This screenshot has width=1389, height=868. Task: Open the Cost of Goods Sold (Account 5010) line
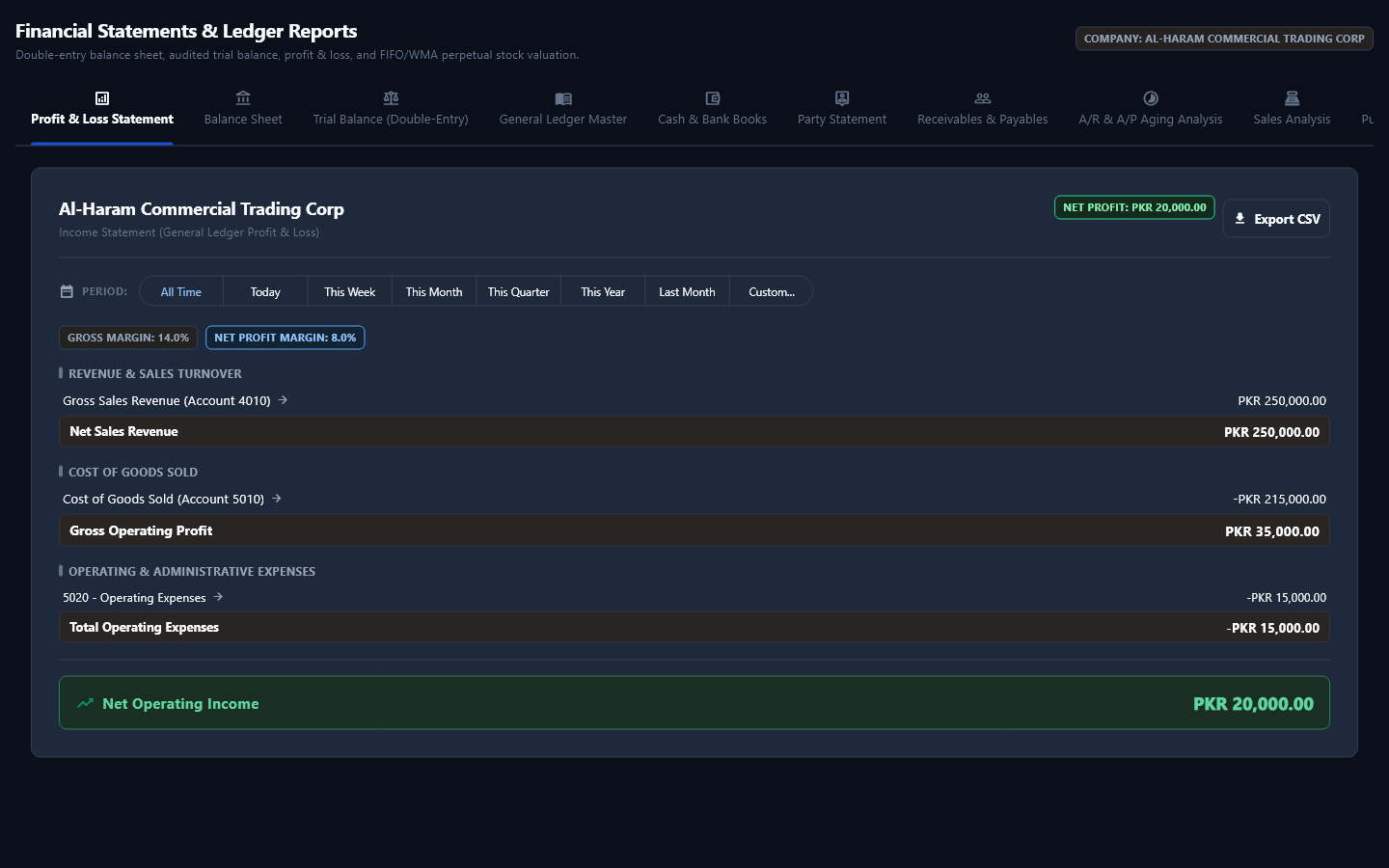[694, 499]
